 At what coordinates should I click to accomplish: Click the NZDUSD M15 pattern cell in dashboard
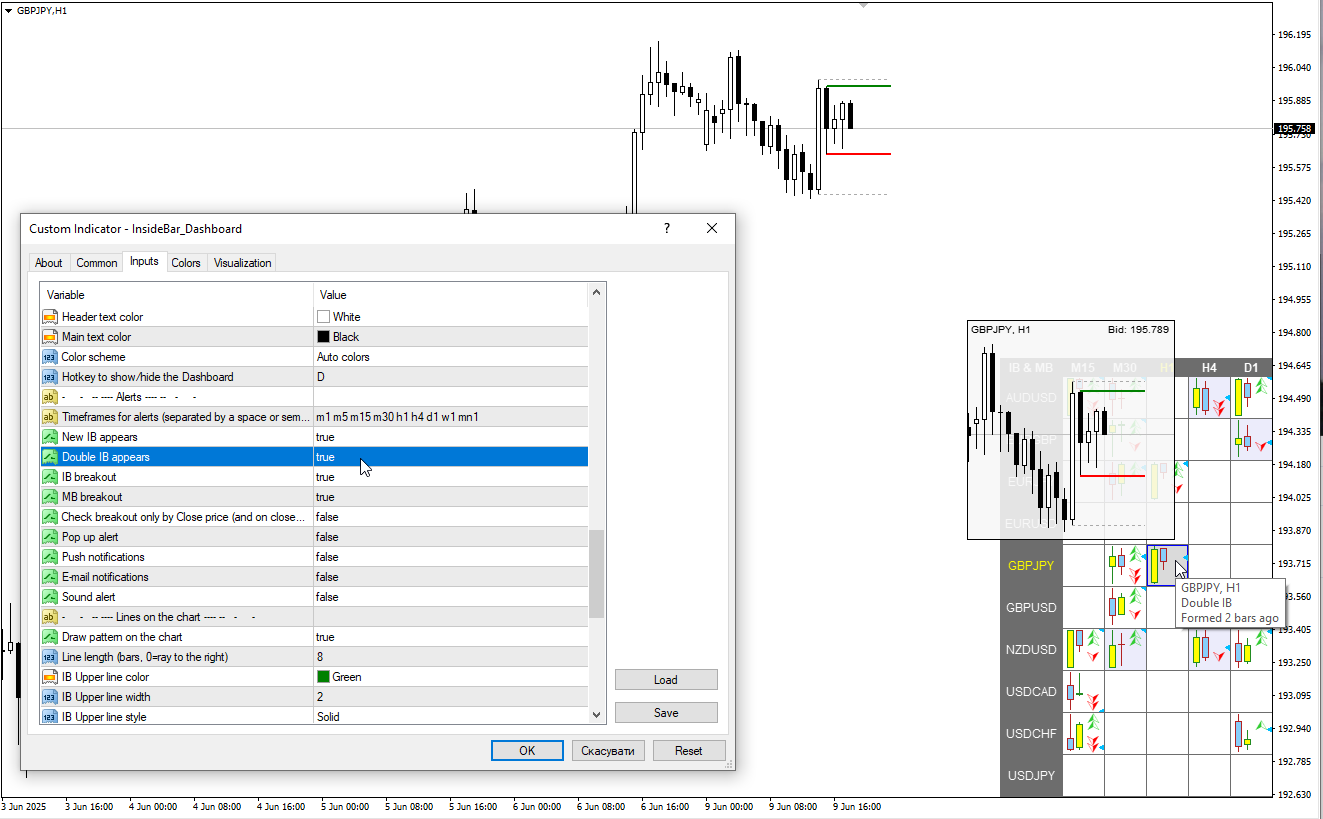tap(1083, 649)
